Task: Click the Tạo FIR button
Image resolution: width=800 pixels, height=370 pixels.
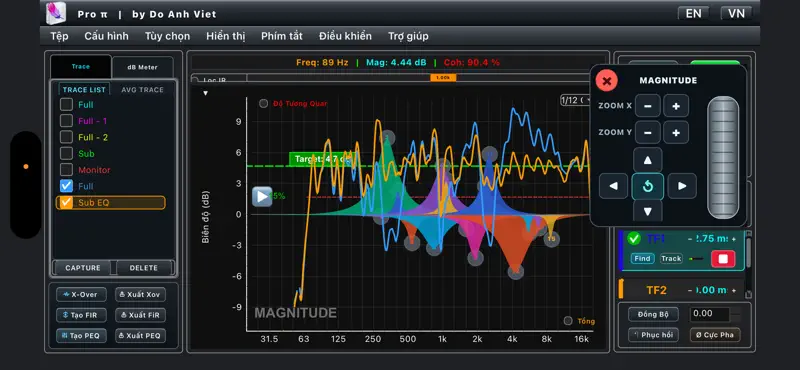Action: pos(81,315)
